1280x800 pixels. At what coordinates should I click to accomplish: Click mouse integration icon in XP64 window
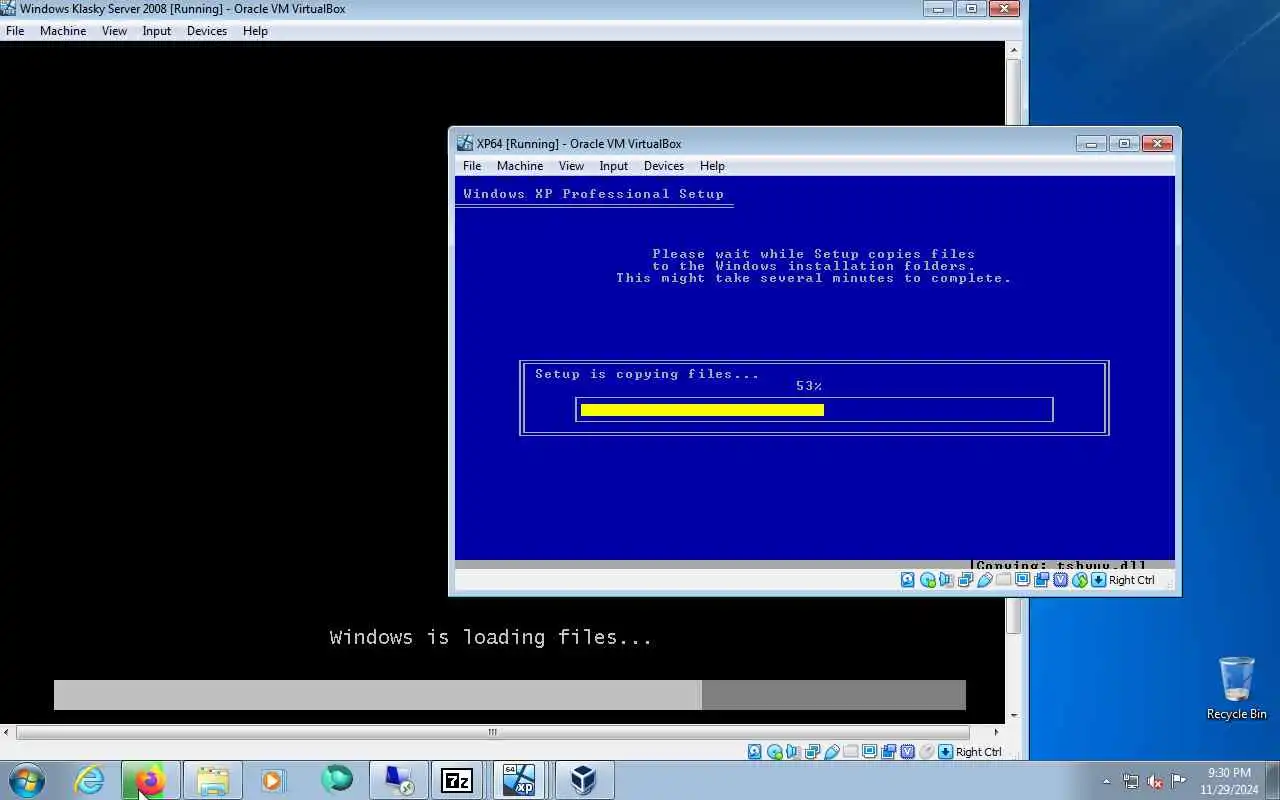[x=1080, y=580]
